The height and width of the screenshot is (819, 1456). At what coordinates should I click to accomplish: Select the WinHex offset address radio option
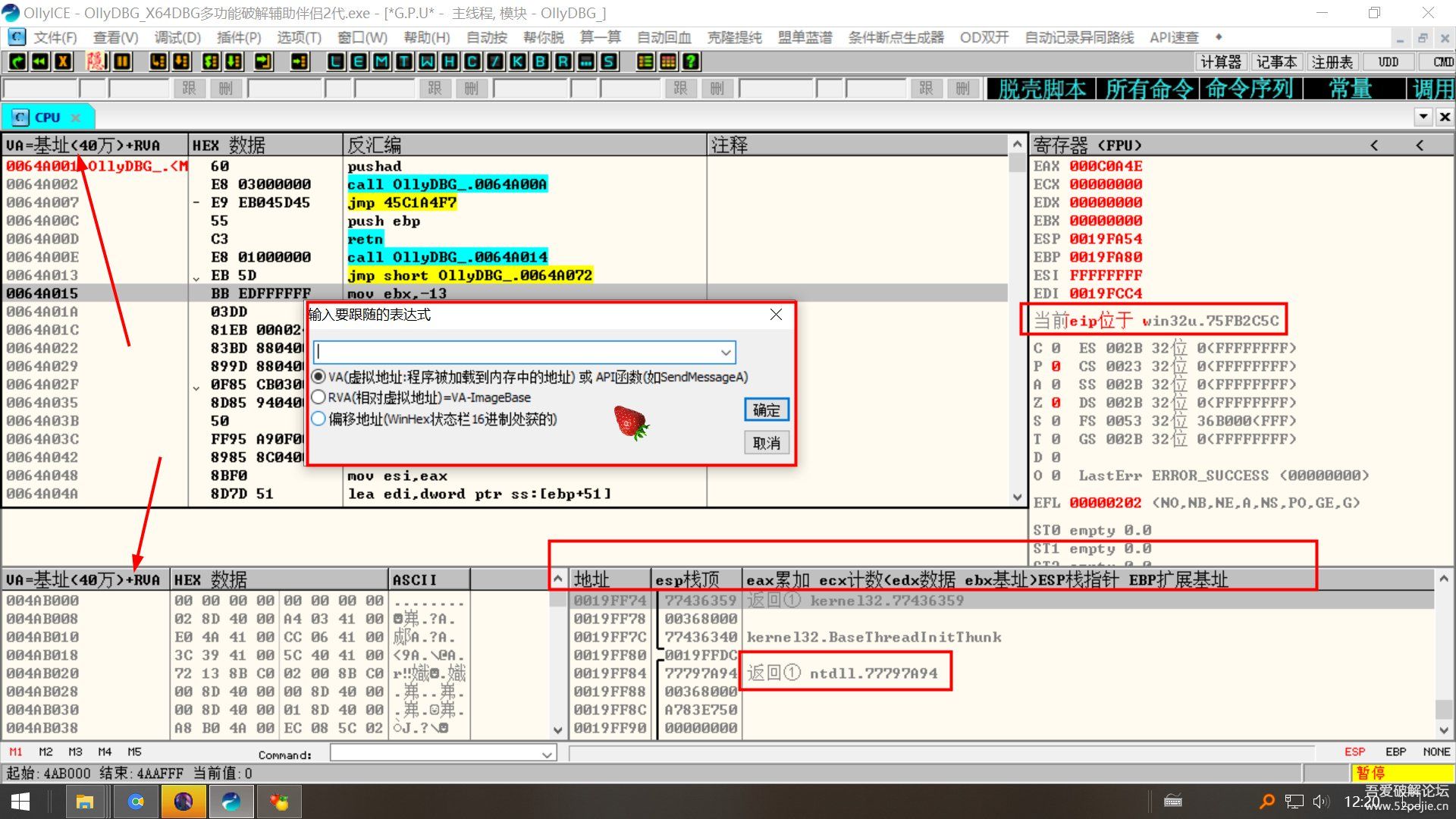point(318,419)
